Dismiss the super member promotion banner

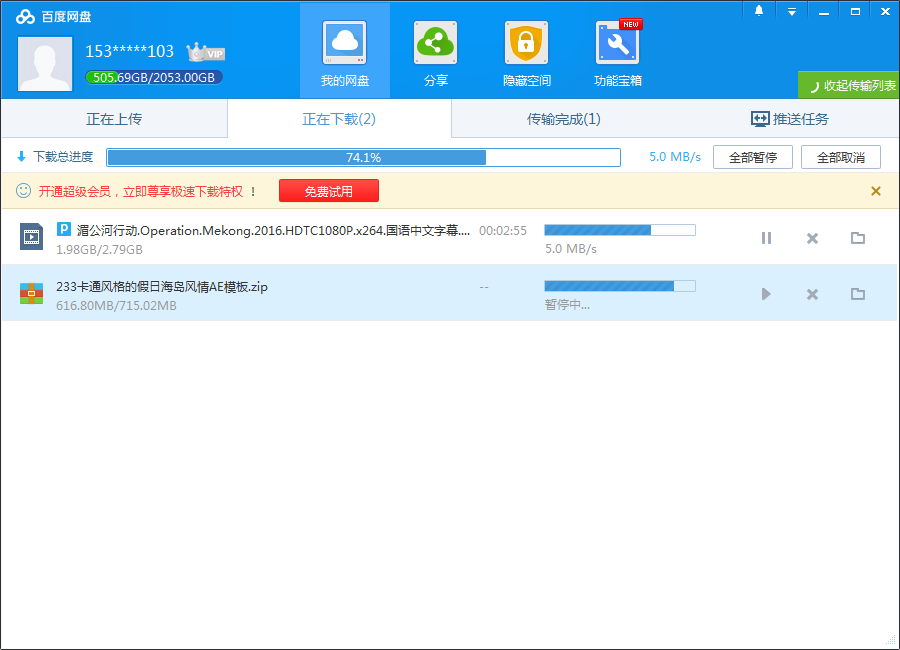pyautogui.click(x=875, y=191)
